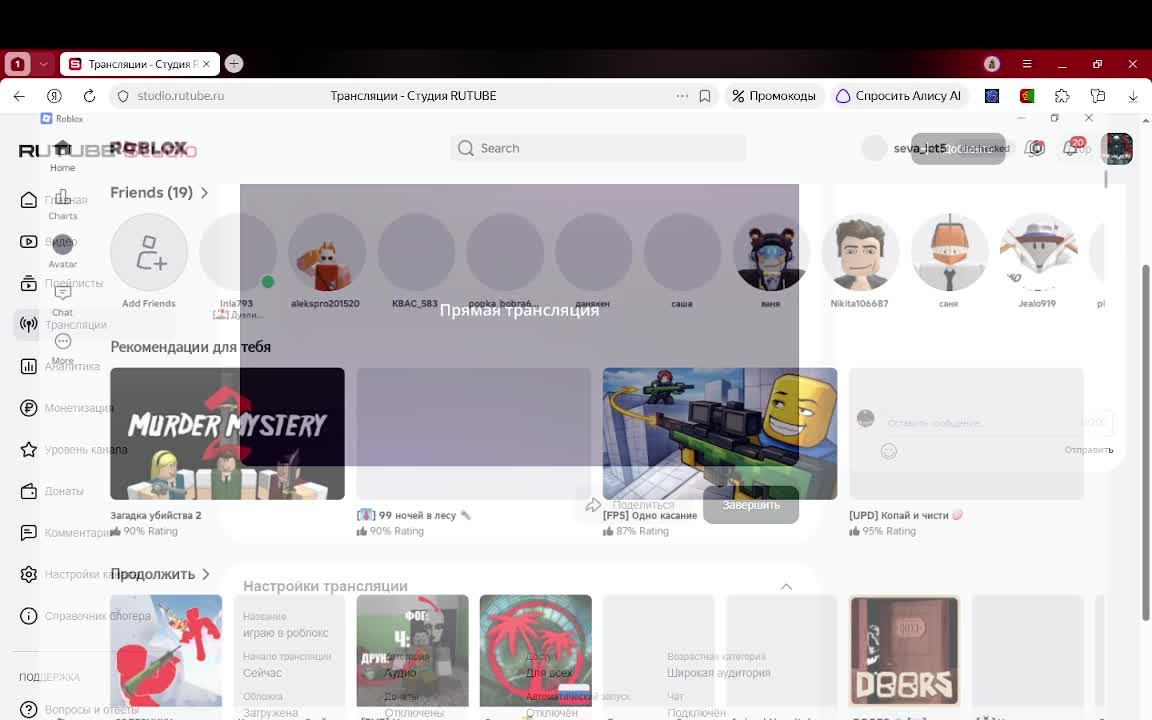Open the Roblox More menu icon
1152x720 pixels.
tap(62, 341)
